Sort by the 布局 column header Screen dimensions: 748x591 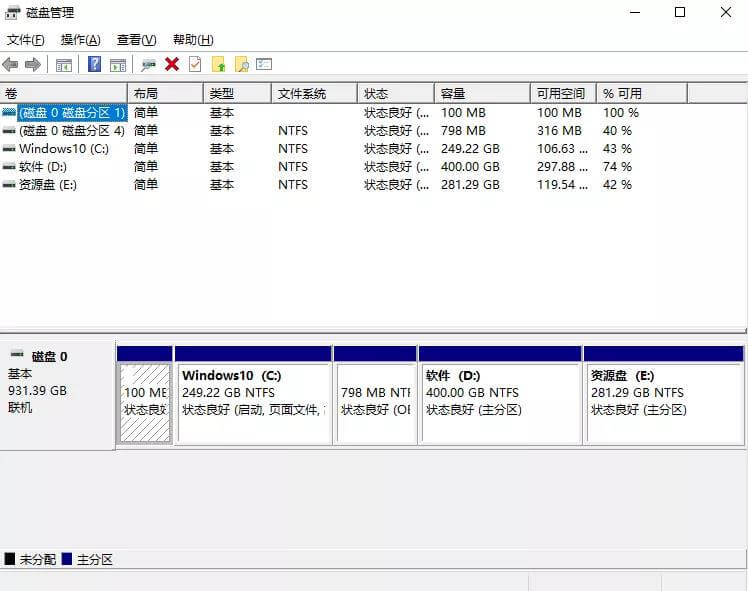(166, 93)
